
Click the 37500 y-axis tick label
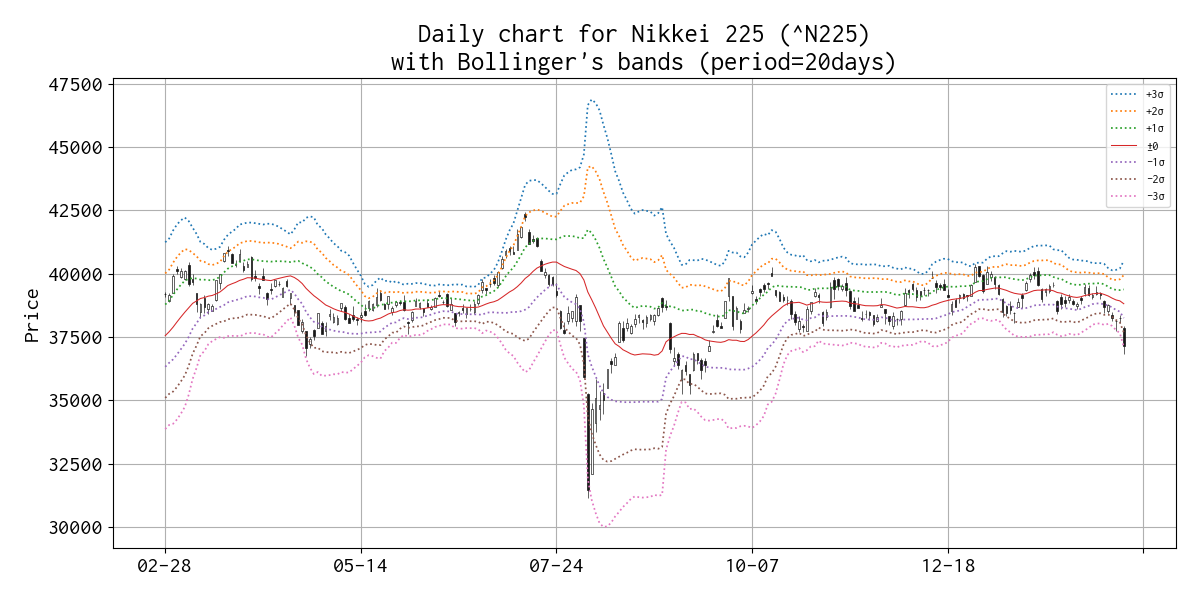[75, 337]
